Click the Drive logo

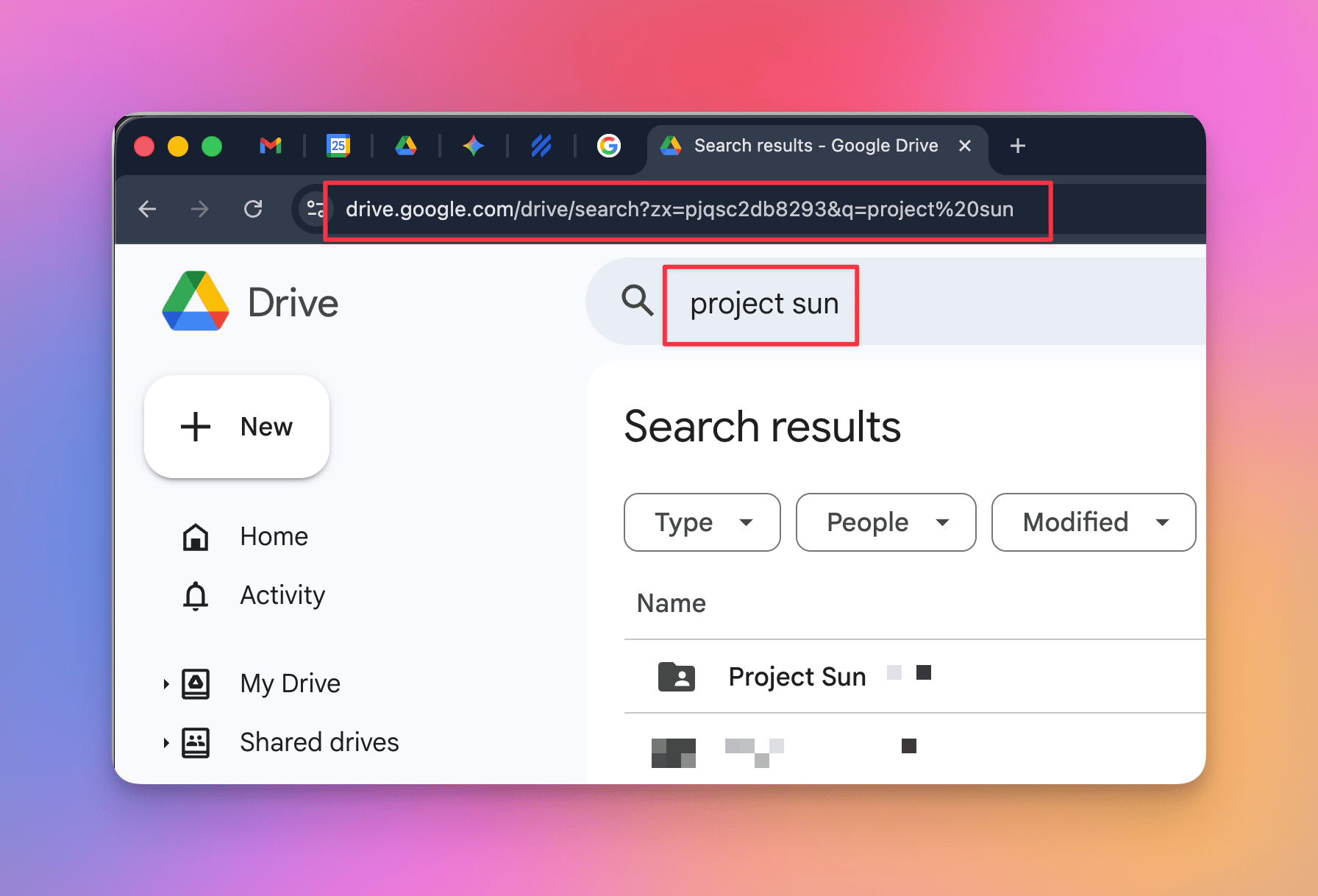point(196,302)
